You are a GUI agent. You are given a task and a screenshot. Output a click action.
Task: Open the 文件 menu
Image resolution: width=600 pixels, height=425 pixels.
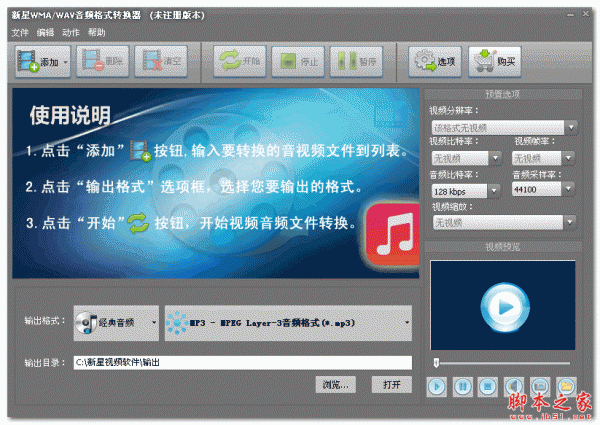click(x=20, y=33)
